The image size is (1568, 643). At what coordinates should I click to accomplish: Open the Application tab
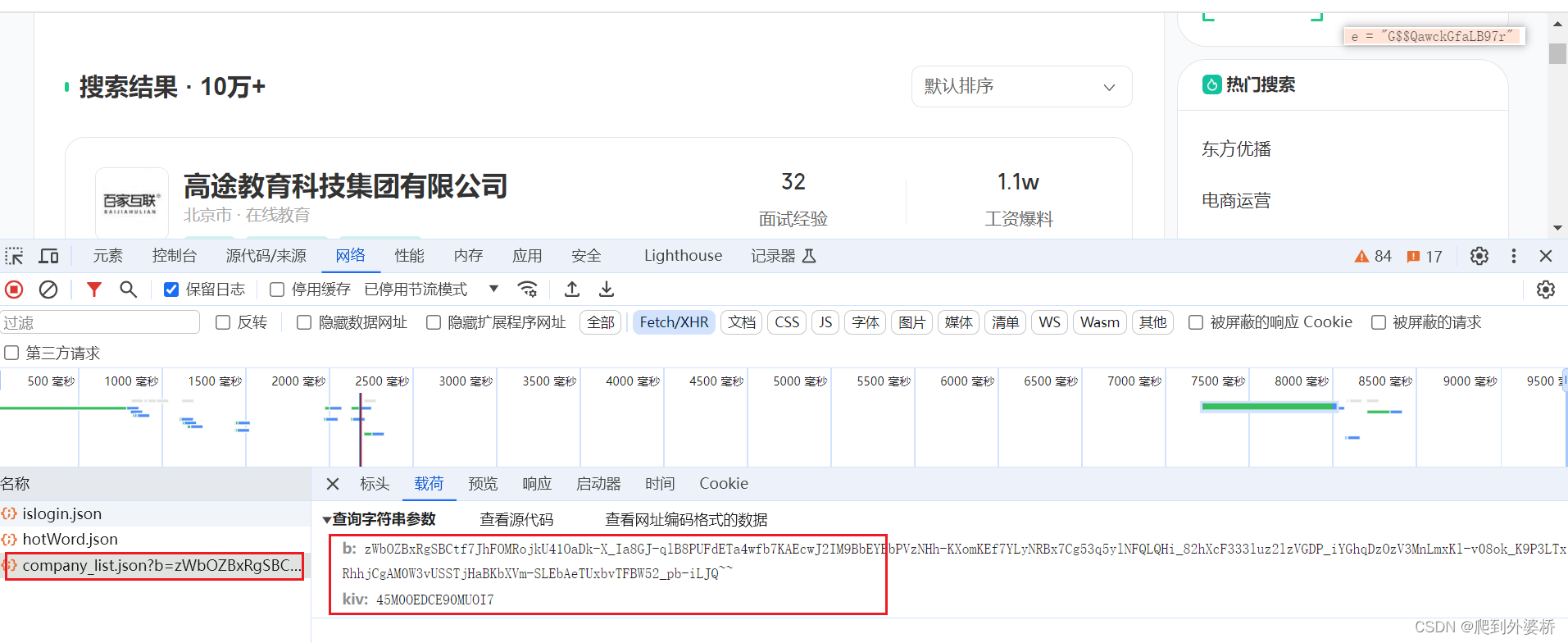[527, 256]
